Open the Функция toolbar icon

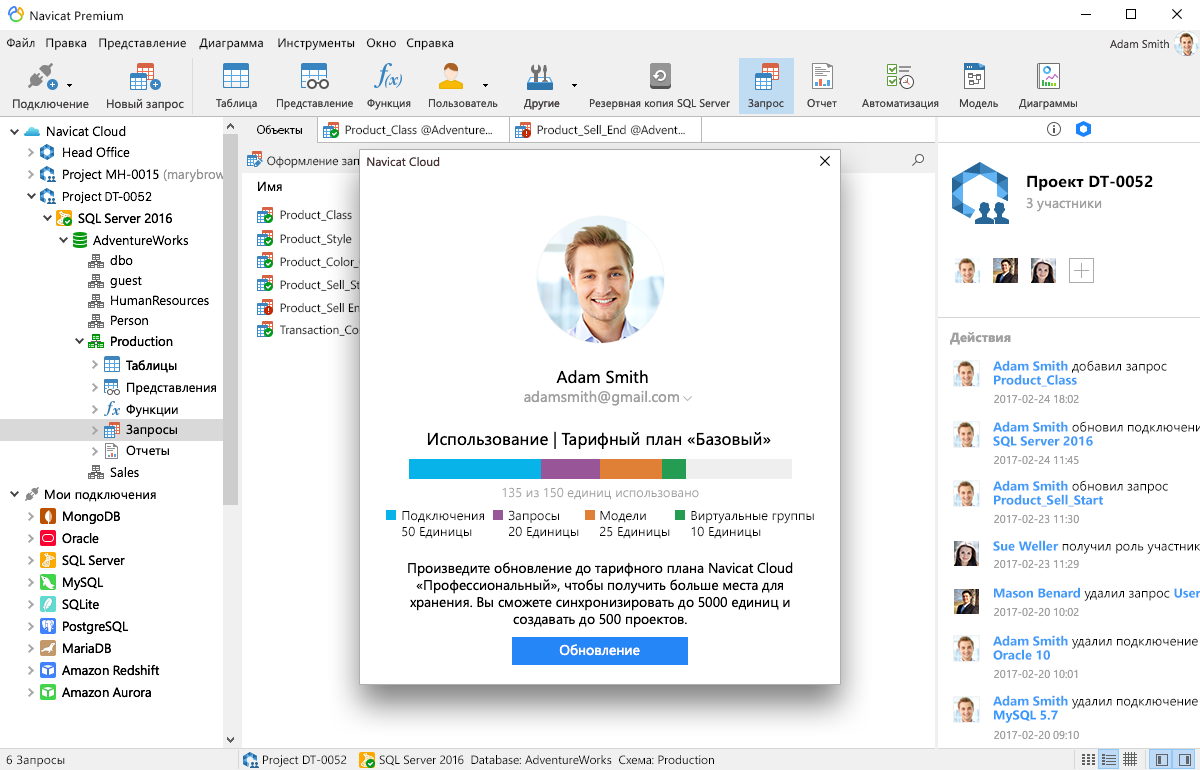(388, 77)
